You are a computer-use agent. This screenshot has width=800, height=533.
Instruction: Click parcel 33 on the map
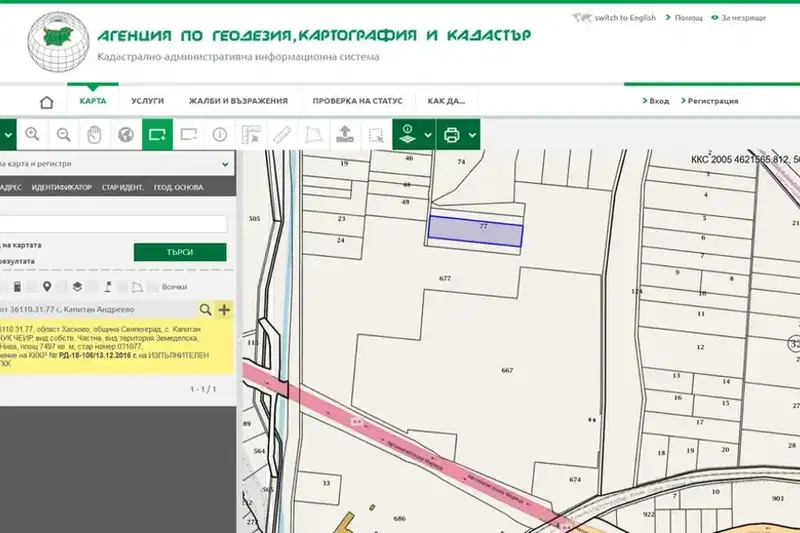pos(326,483)
